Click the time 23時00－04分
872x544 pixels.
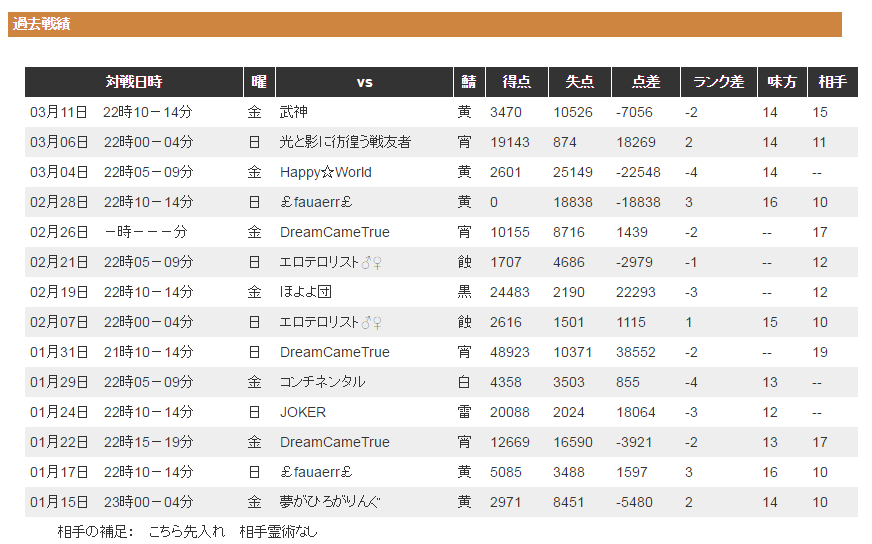click(x=148, y=502)
